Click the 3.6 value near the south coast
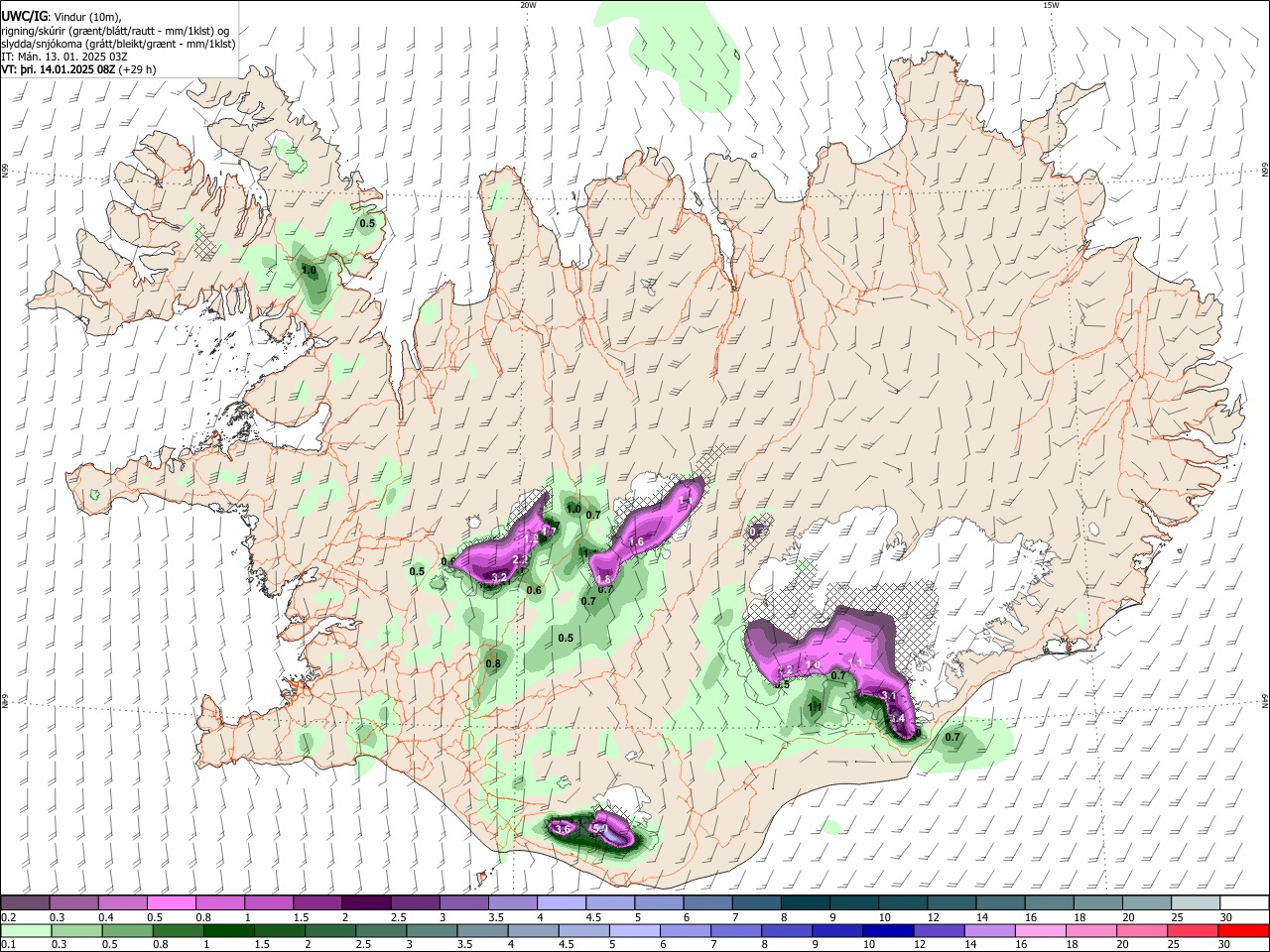The height and width of the screenshot is (952, 1270). 563,828
